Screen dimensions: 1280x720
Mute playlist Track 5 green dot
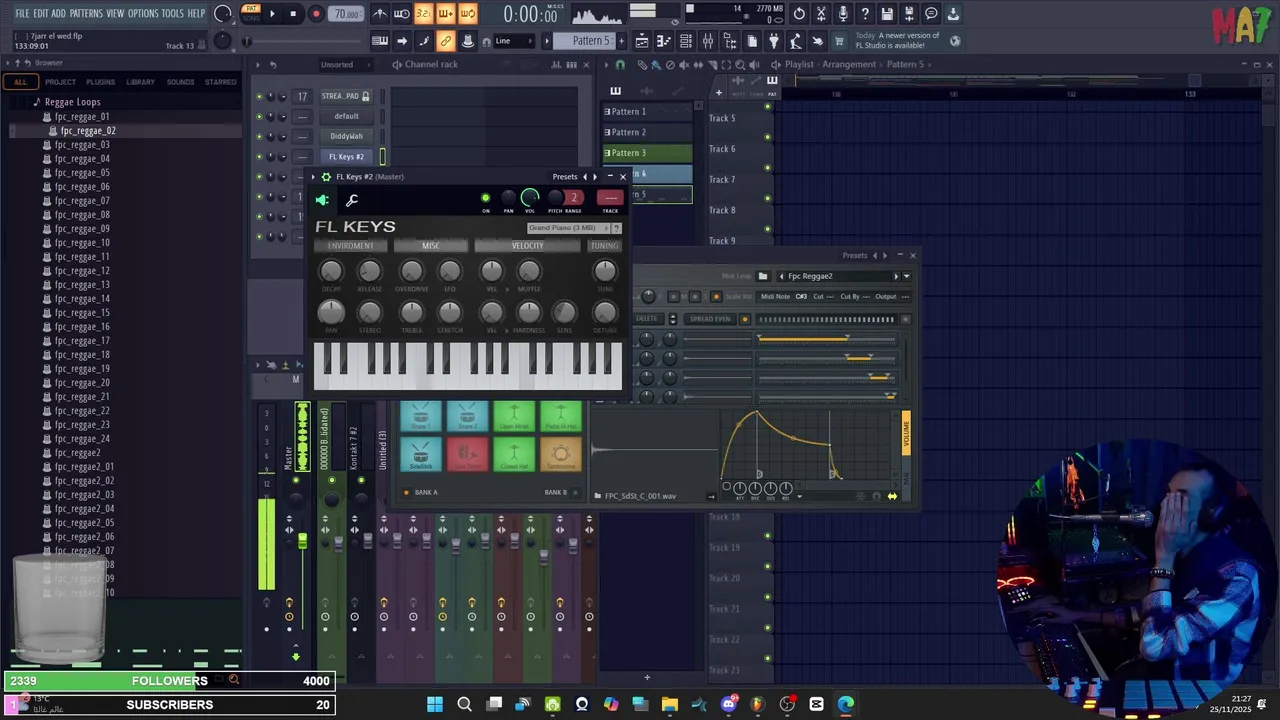click(768, 107)
